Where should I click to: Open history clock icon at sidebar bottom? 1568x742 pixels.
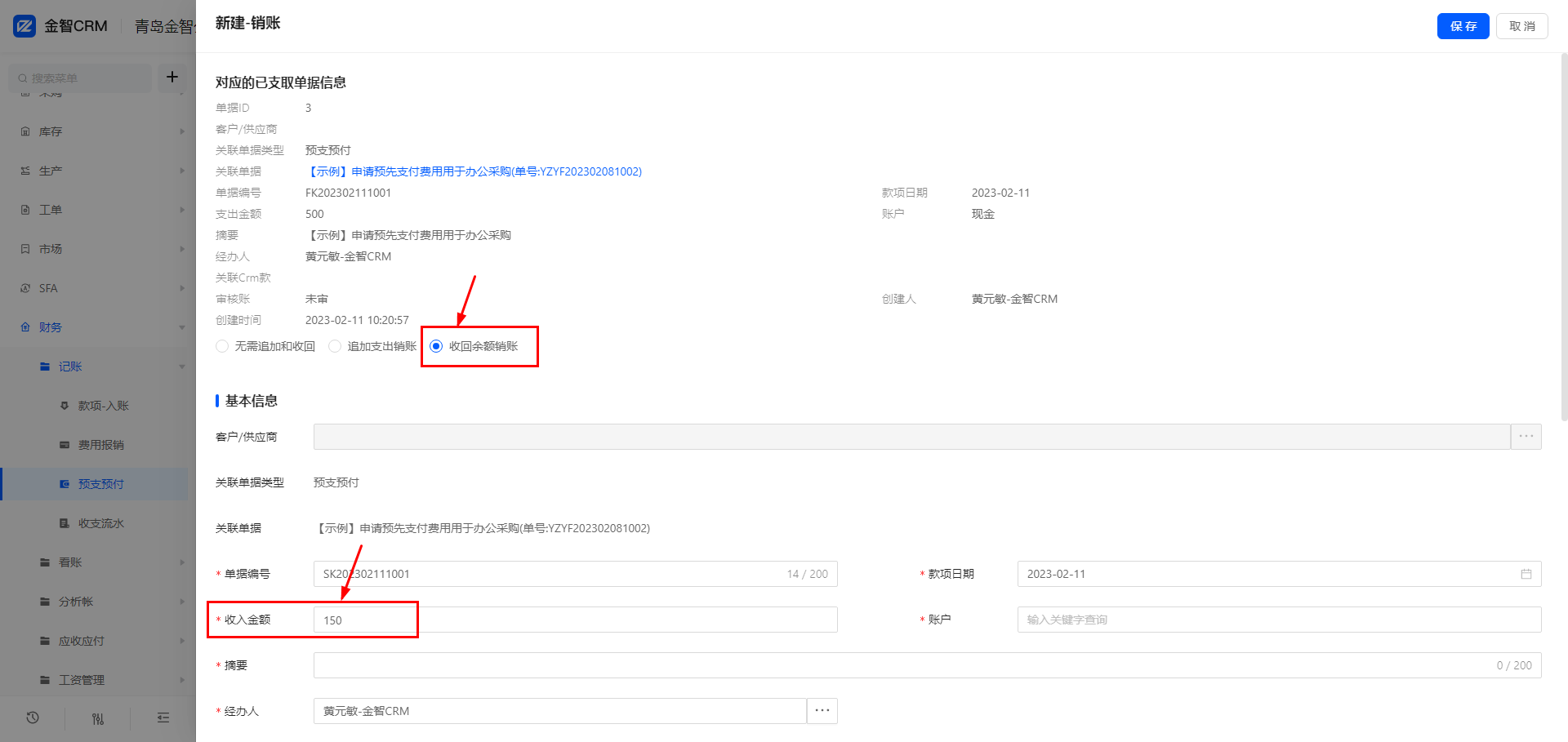click(x=33, y=718)
